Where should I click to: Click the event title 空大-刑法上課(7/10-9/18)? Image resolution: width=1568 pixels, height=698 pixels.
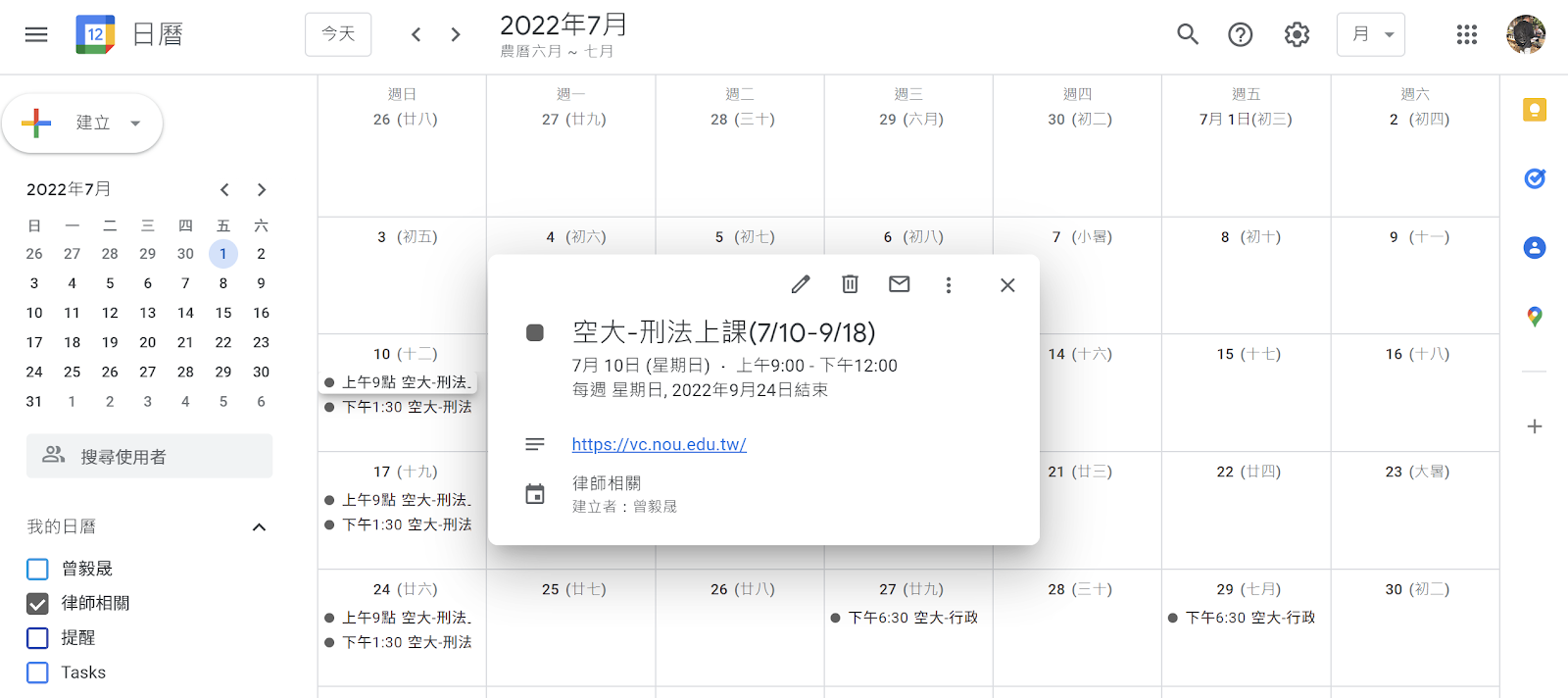point(724,332)
